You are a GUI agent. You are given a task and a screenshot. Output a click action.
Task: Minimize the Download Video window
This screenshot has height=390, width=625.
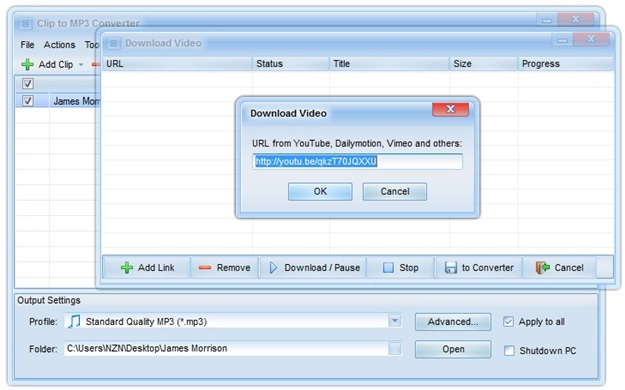562,40
